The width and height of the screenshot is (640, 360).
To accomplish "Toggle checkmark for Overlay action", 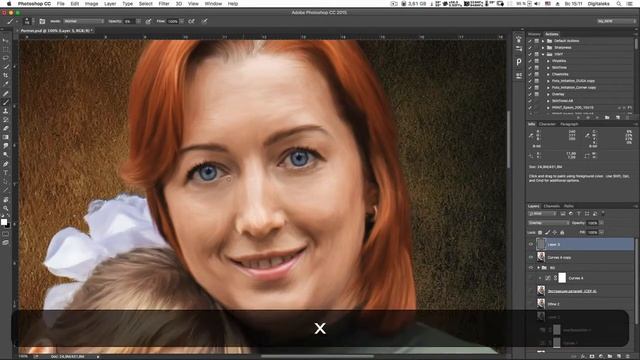I will (x=530, y=94).
